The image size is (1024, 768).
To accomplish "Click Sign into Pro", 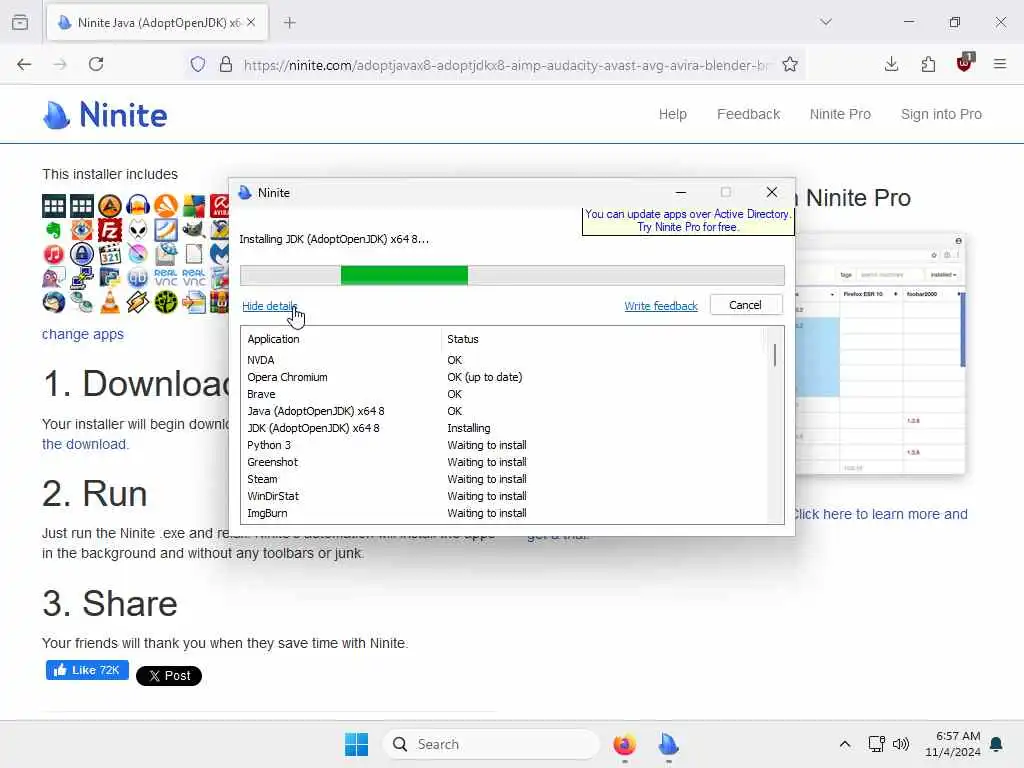I will click(x=941, y=114).
